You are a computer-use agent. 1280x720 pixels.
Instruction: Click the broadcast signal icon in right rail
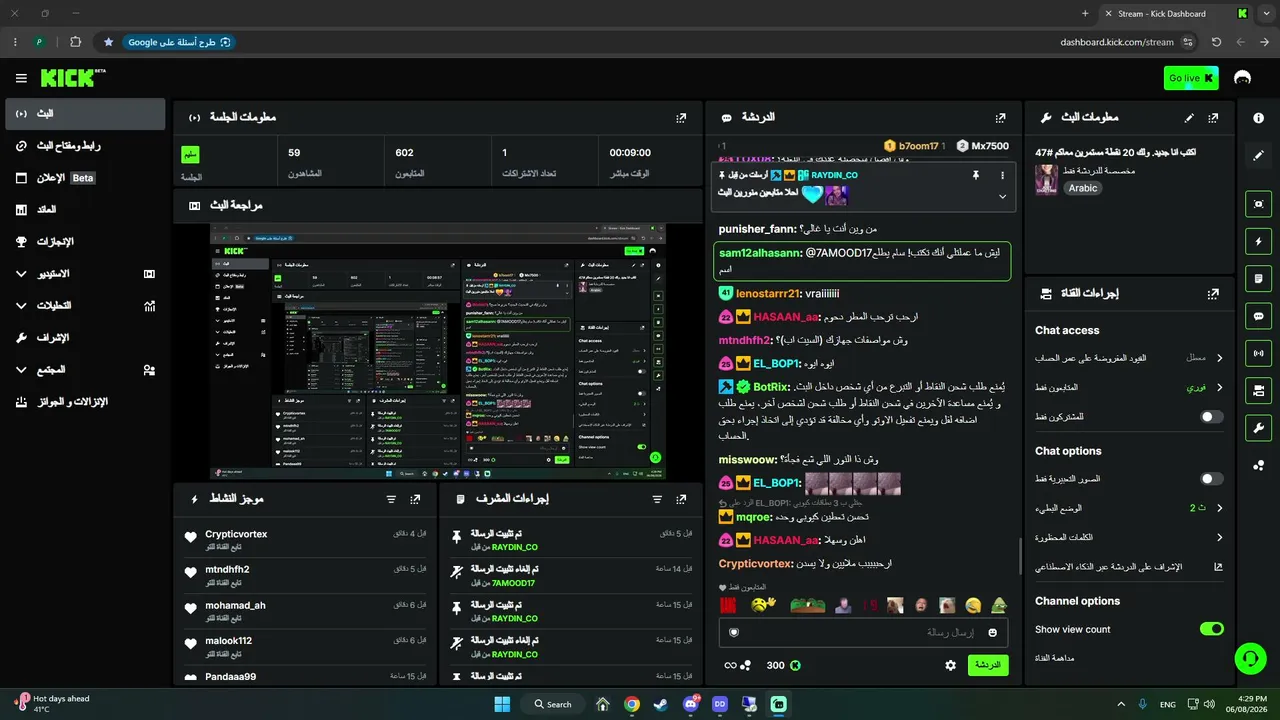tap(1258, 353)
